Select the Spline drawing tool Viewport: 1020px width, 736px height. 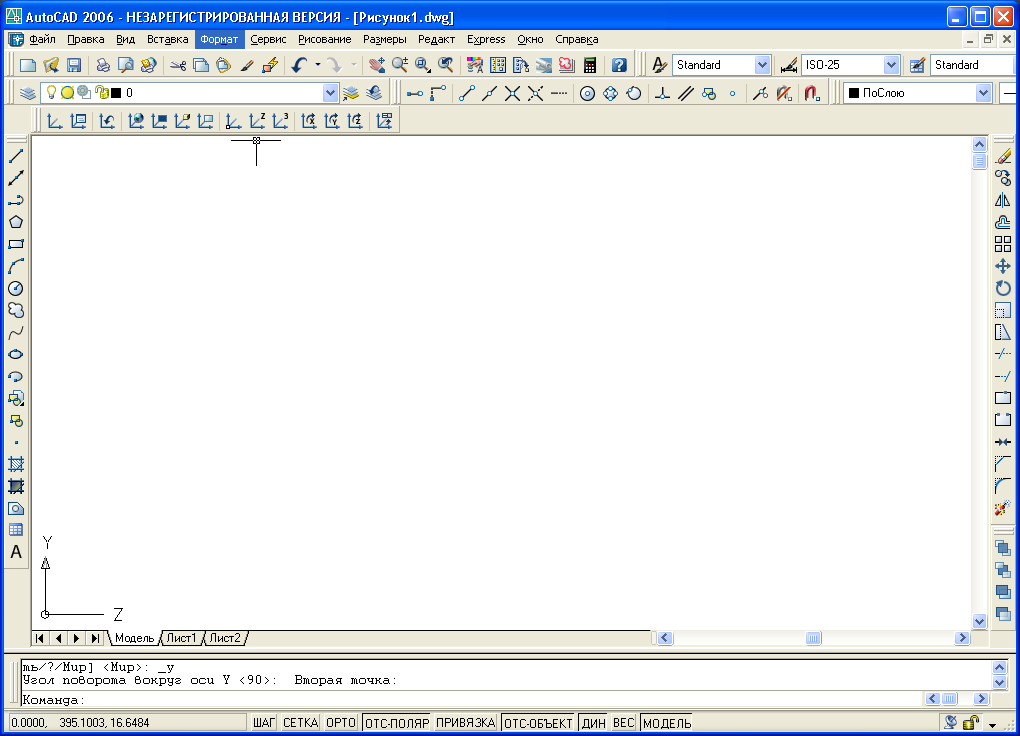pos(16,333)
